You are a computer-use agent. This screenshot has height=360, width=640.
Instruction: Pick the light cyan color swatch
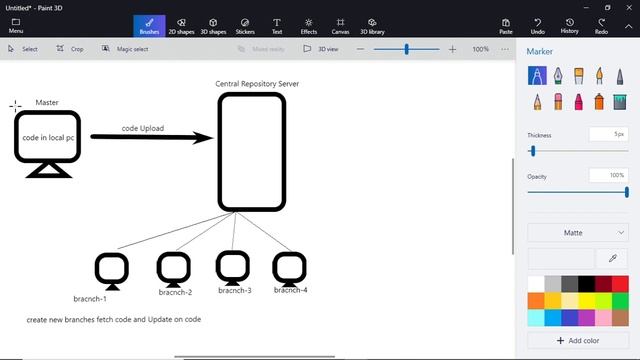tap(536, 318)
